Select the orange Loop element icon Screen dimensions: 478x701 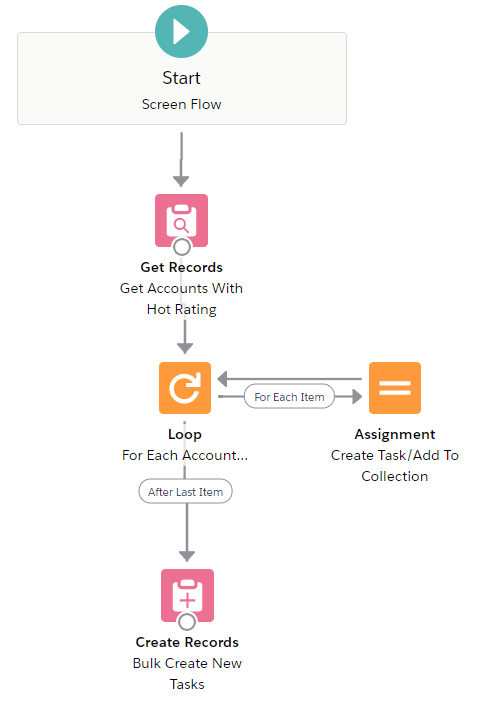(x=185, y=388)
